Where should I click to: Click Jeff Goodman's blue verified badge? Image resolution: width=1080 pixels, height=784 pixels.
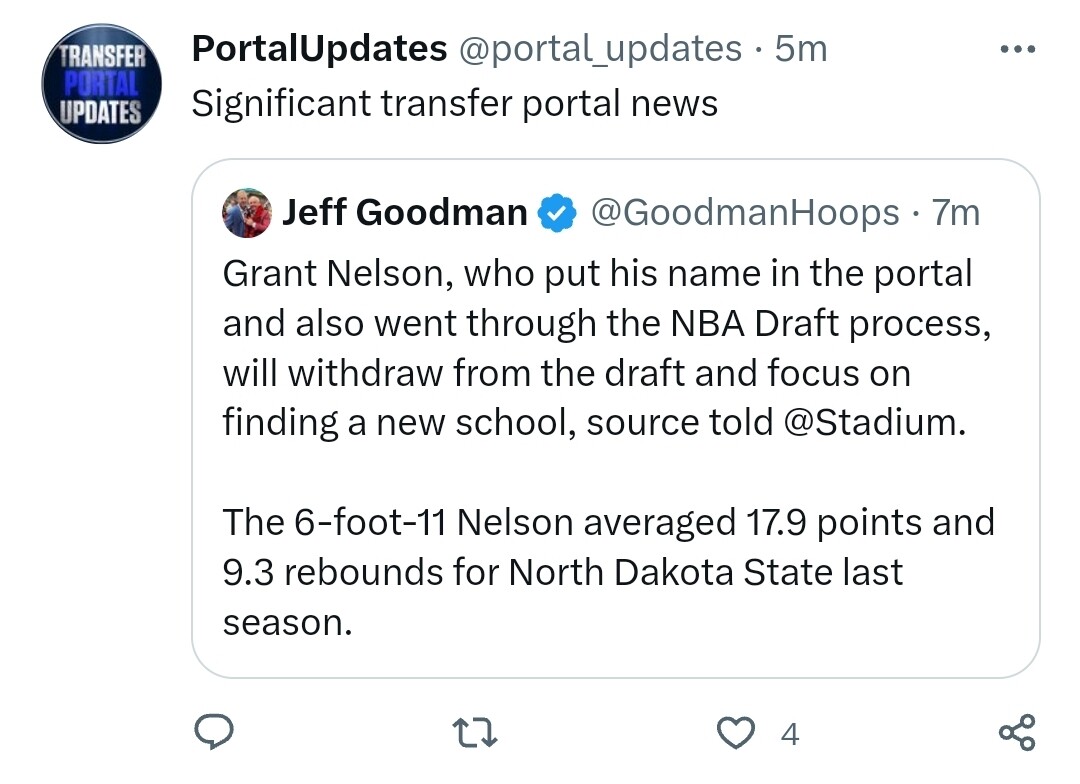click(x=557, y=213)
